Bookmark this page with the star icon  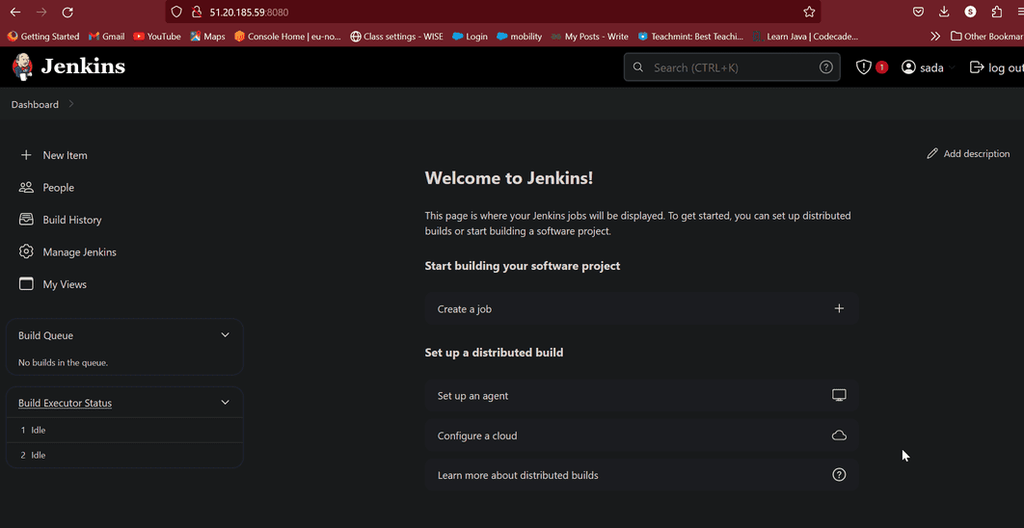[x=809, y=12]
